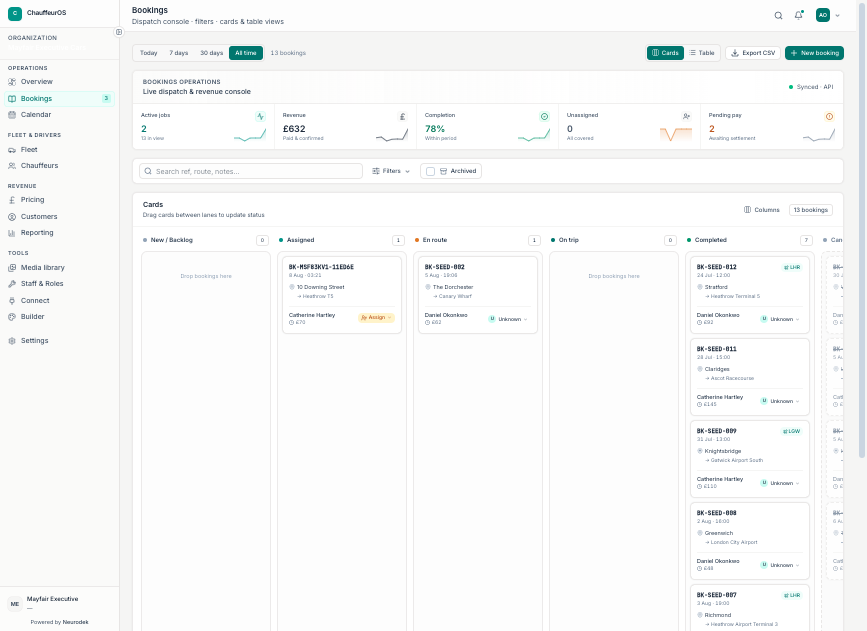Click the search magnifier icon in header

pos(778,15)
